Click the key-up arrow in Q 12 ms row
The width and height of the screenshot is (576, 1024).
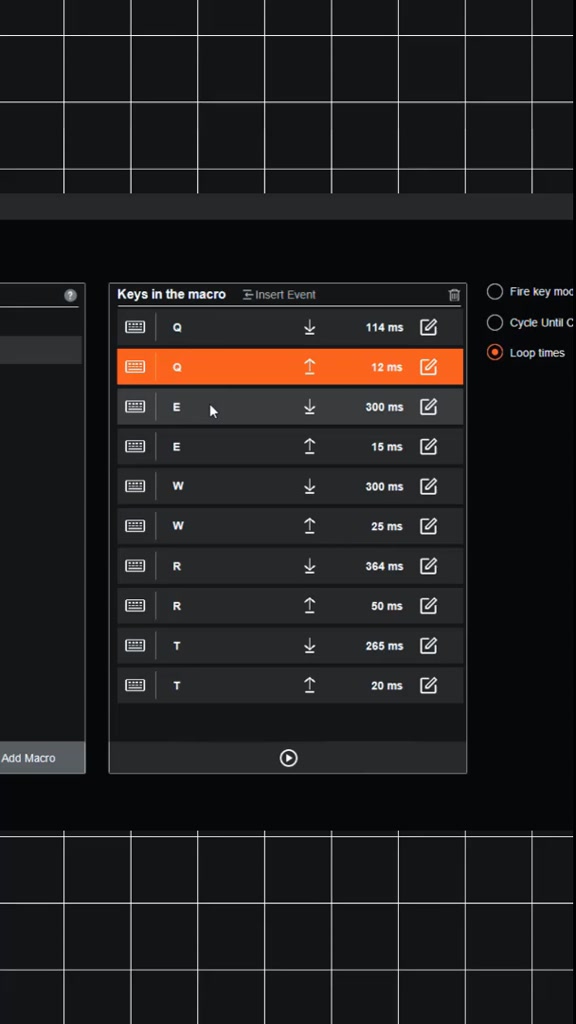pos(310,367)
